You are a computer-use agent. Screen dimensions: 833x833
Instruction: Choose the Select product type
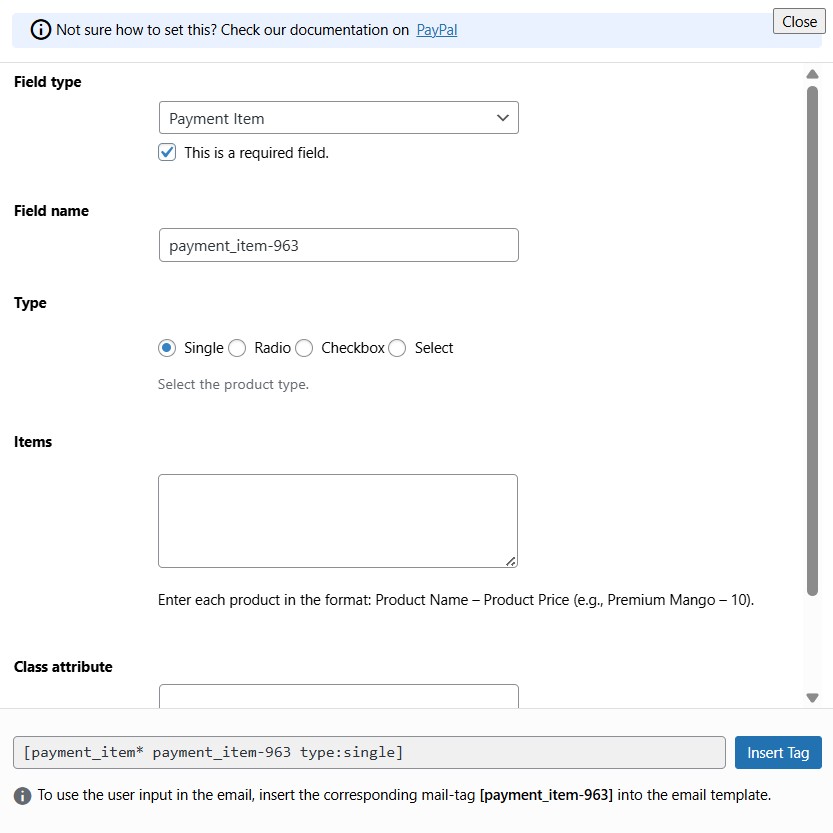(397, 348)
